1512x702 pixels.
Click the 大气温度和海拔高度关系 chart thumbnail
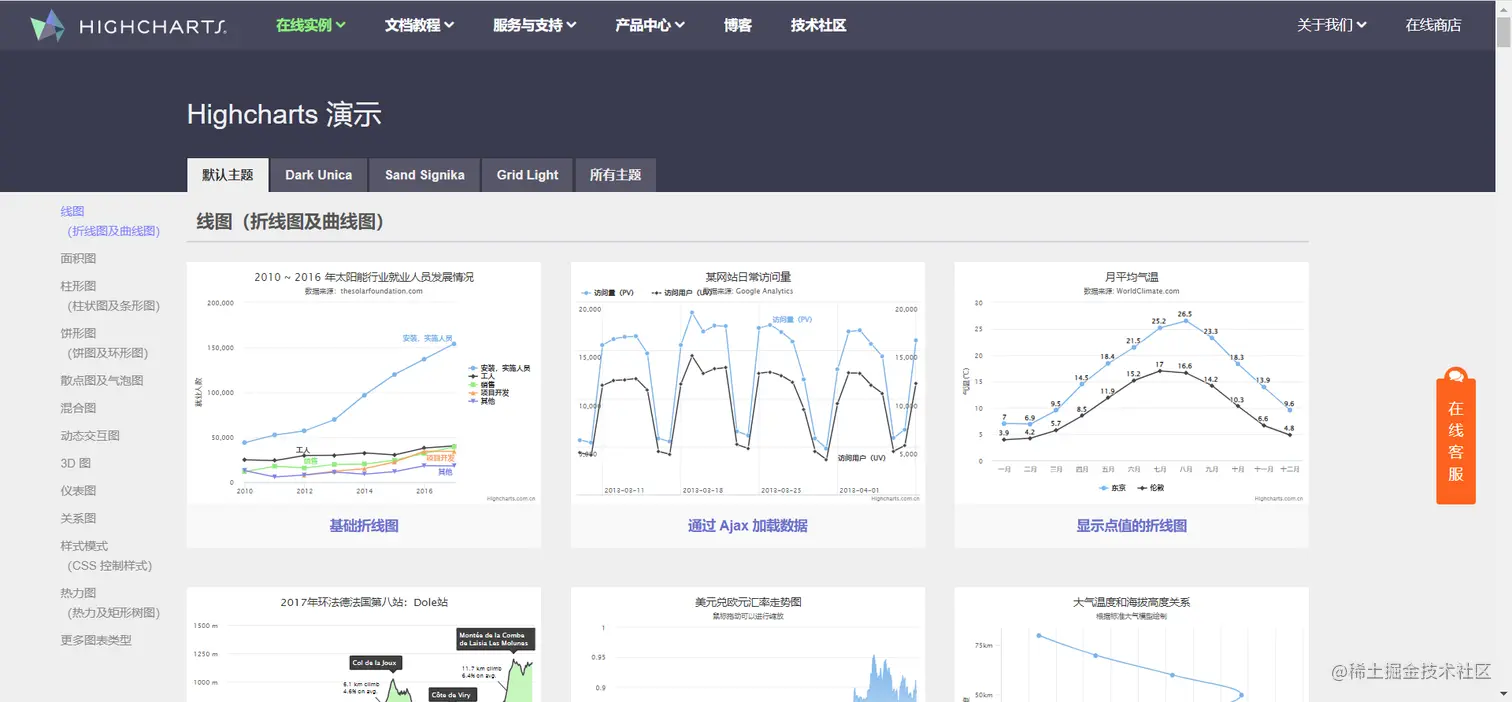point(1132,645)
